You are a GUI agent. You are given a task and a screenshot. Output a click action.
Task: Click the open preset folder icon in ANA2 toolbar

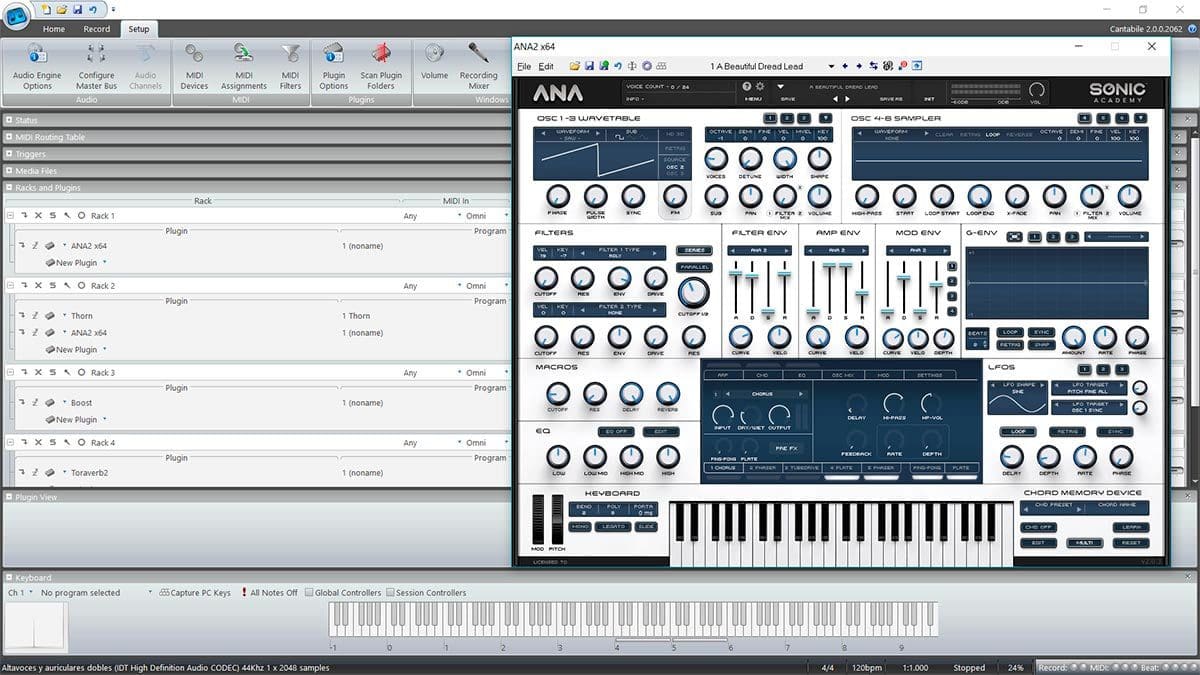coord(575,66)
